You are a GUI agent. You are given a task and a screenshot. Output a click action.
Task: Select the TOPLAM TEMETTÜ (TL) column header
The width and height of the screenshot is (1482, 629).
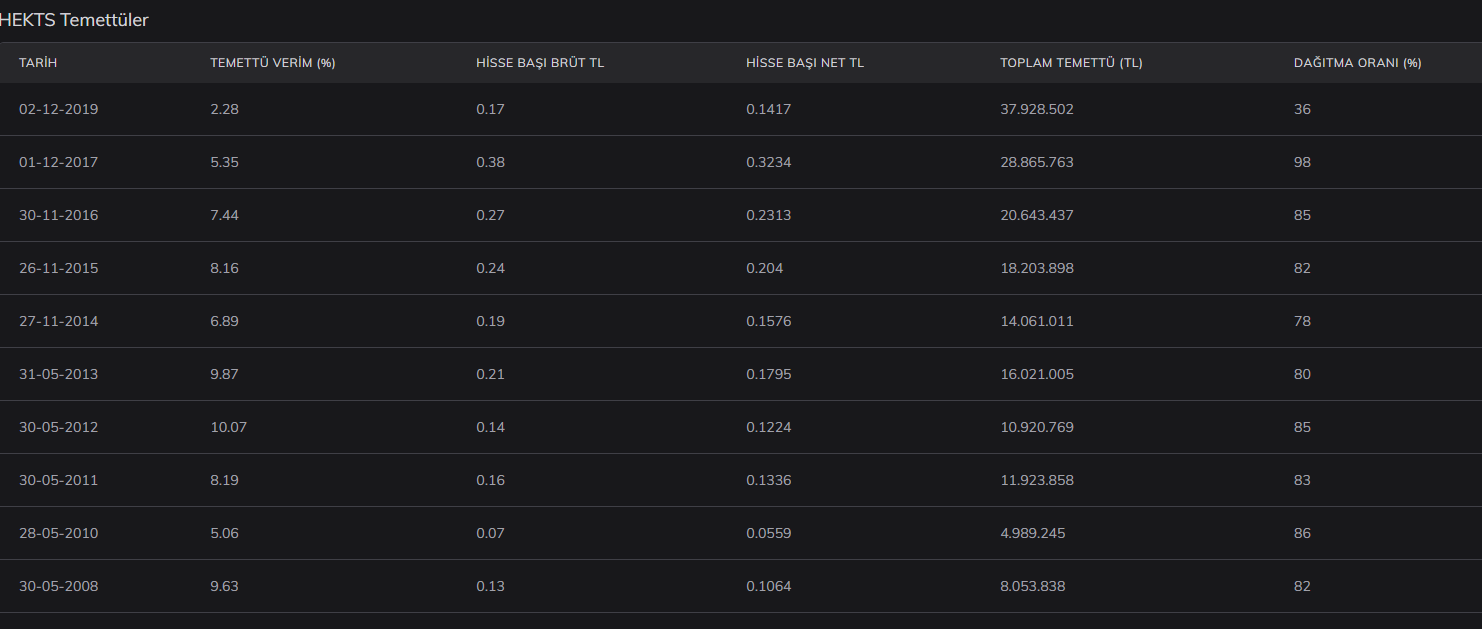point(1071,63)
